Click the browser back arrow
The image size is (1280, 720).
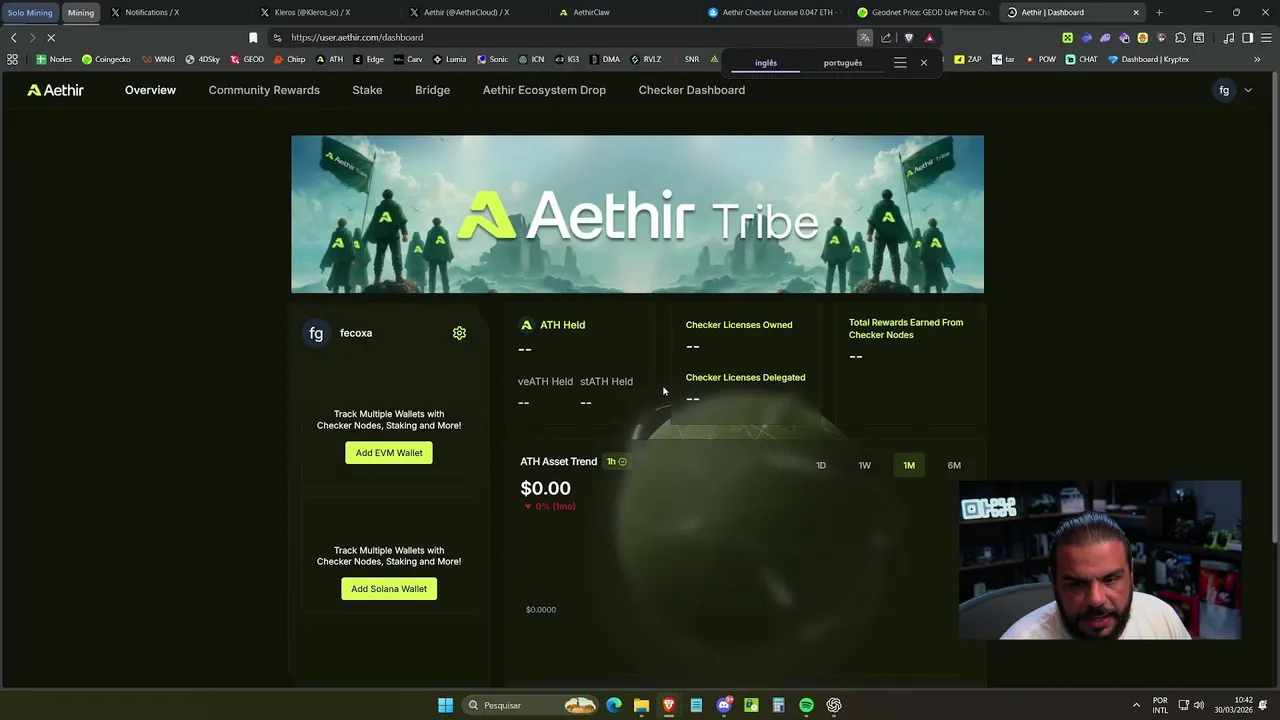[x=14, y=38]
